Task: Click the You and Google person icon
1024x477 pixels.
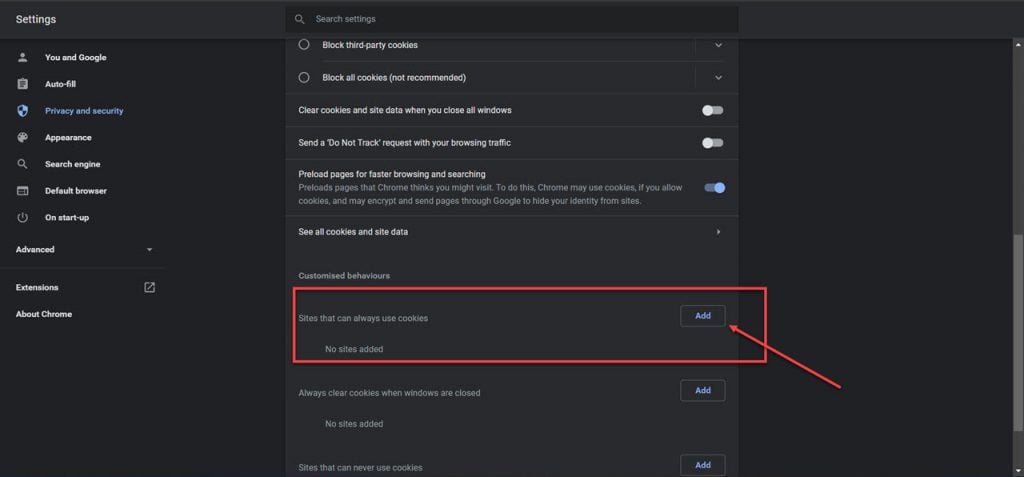Action: (x=22, y=57)
